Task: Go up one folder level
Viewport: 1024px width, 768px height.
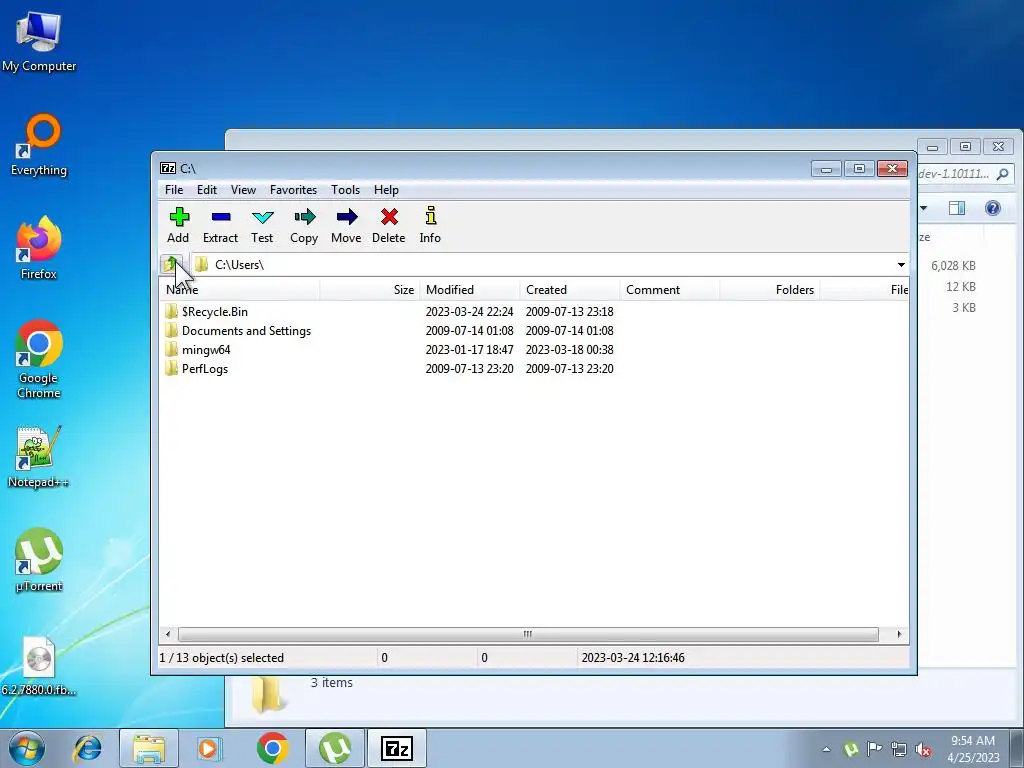Action: click(172, 264)
